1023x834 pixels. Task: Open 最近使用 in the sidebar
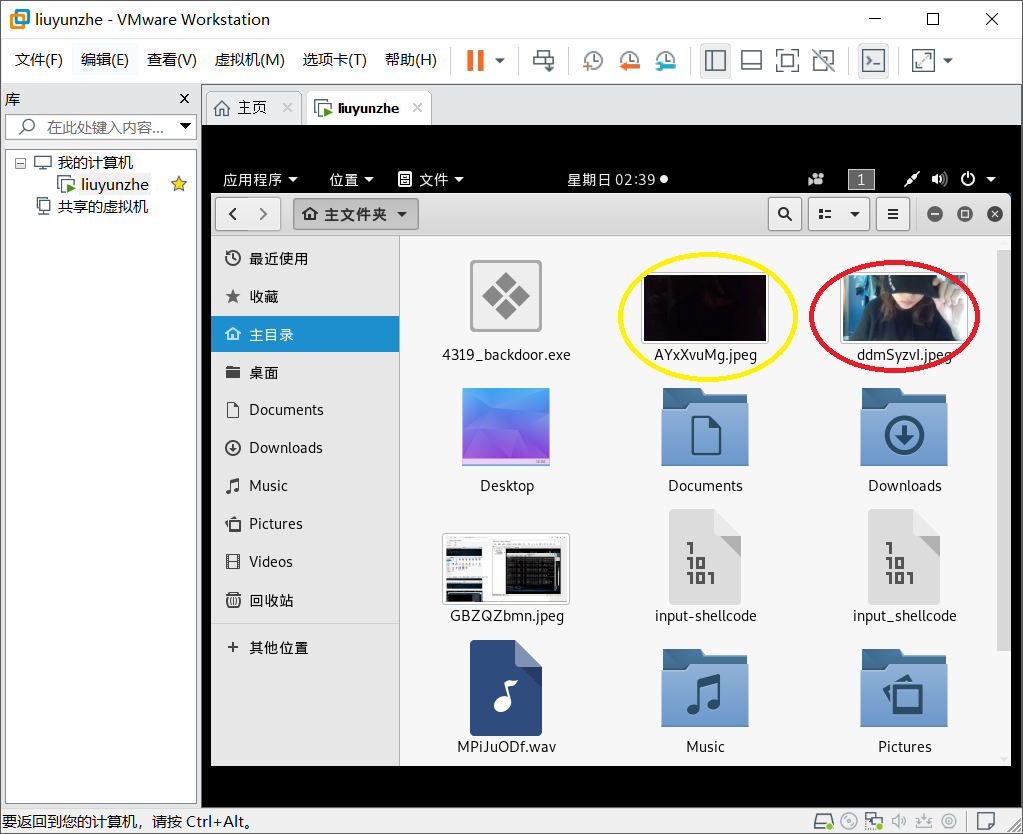point(305,259)
